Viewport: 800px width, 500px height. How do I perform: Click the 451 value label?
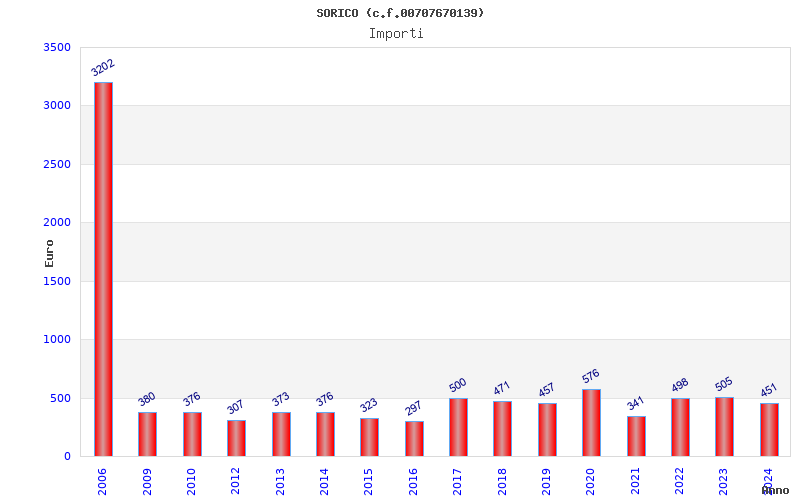click(768, 390)
